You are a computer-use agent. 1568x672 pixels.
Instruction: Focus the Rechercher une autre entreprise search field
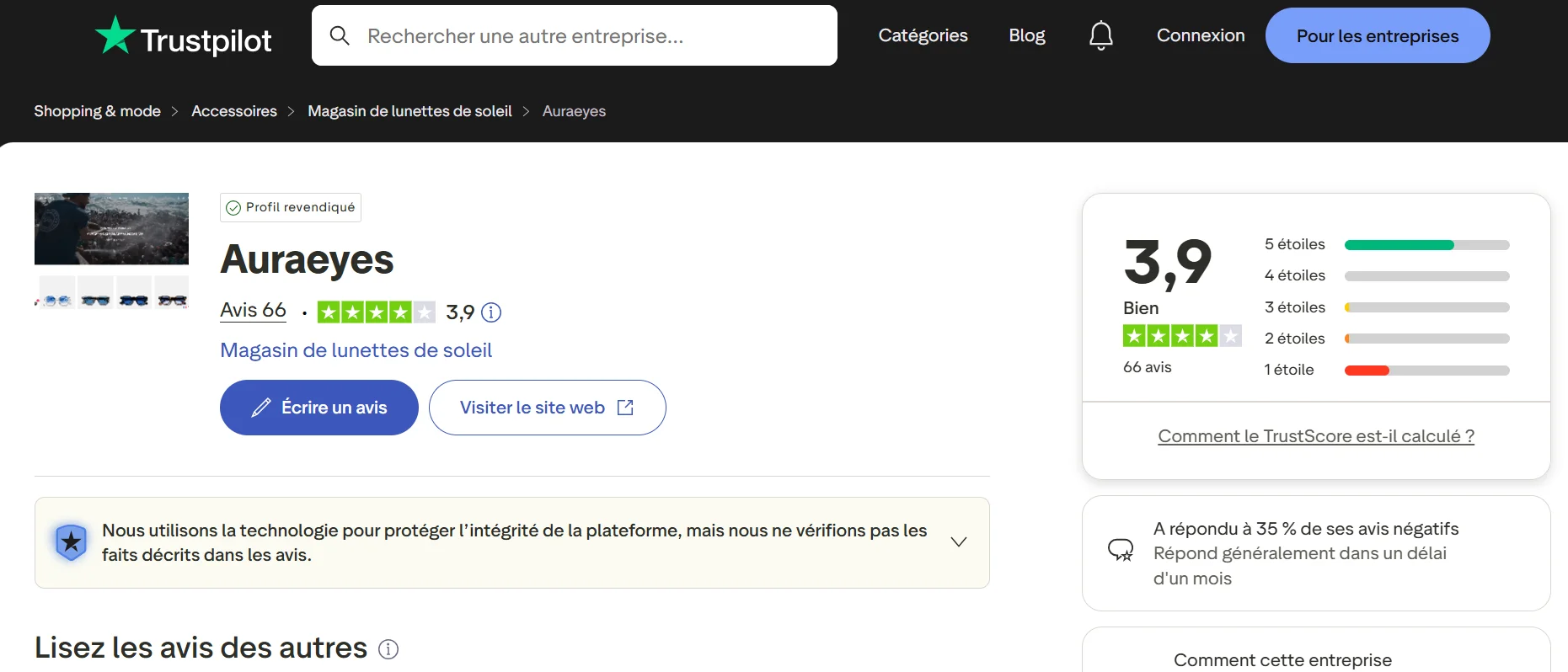point(575,35)
